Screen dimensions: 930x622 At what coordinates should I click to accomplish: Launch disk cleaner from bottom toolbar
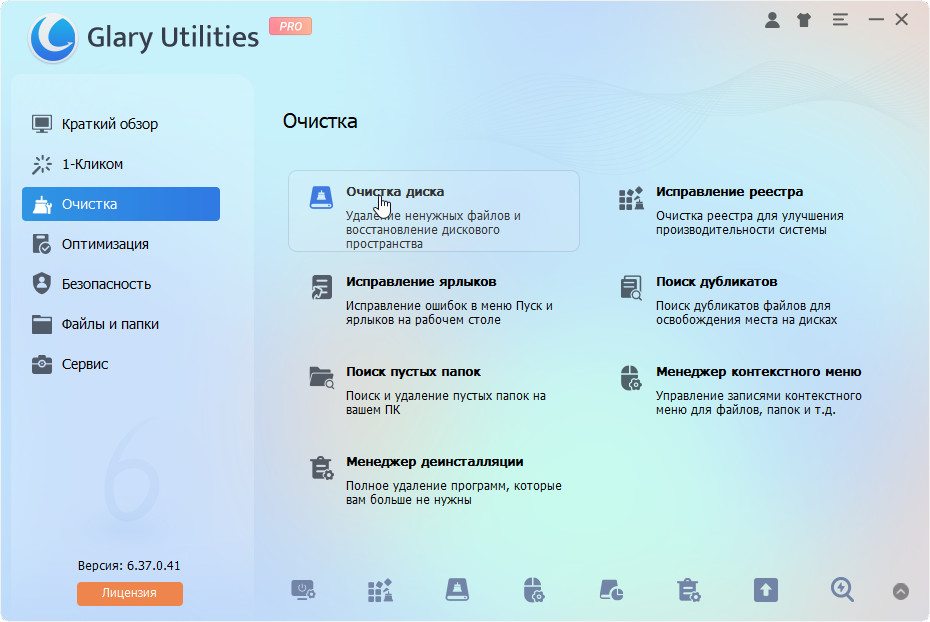[457, 590]
